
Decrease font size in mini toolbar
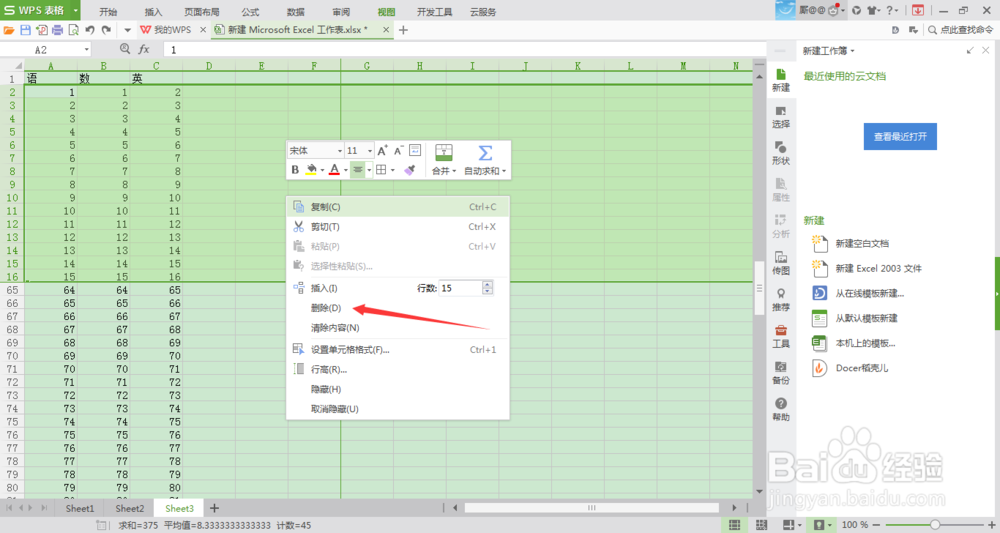[x=399, y=150]
